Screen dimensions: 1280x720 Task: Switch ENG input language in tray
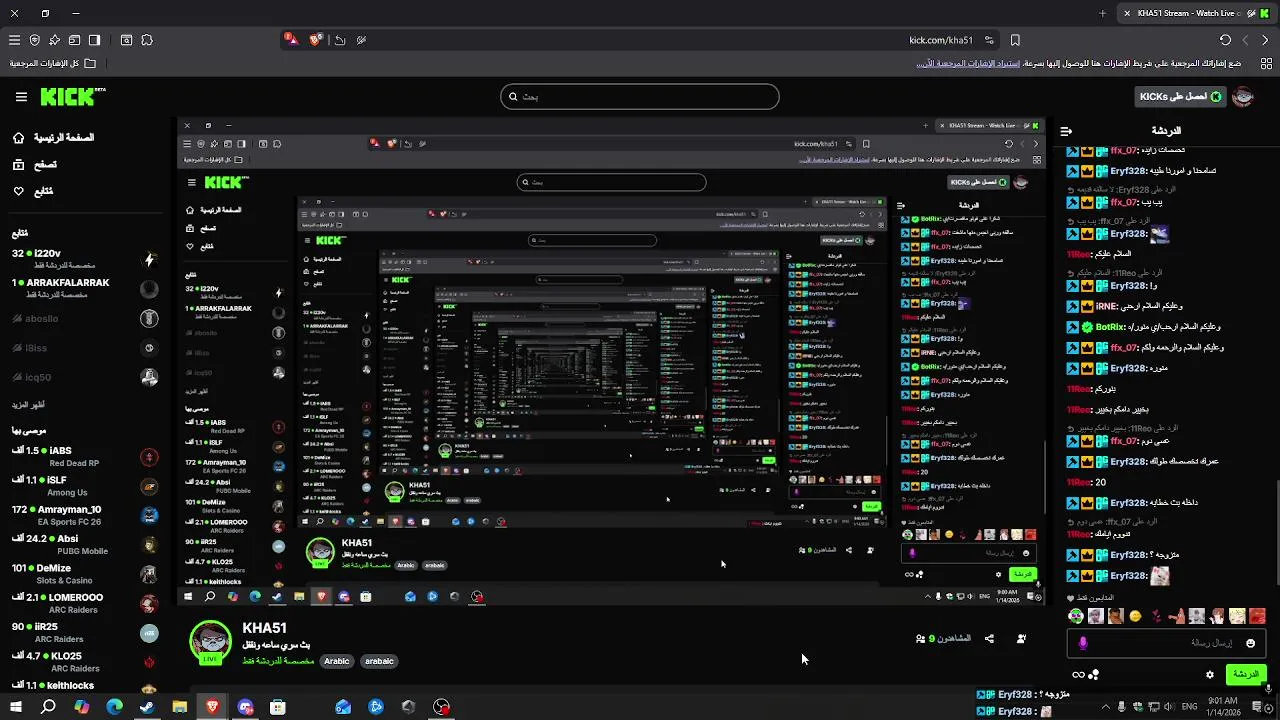[x=1189, y=707]
